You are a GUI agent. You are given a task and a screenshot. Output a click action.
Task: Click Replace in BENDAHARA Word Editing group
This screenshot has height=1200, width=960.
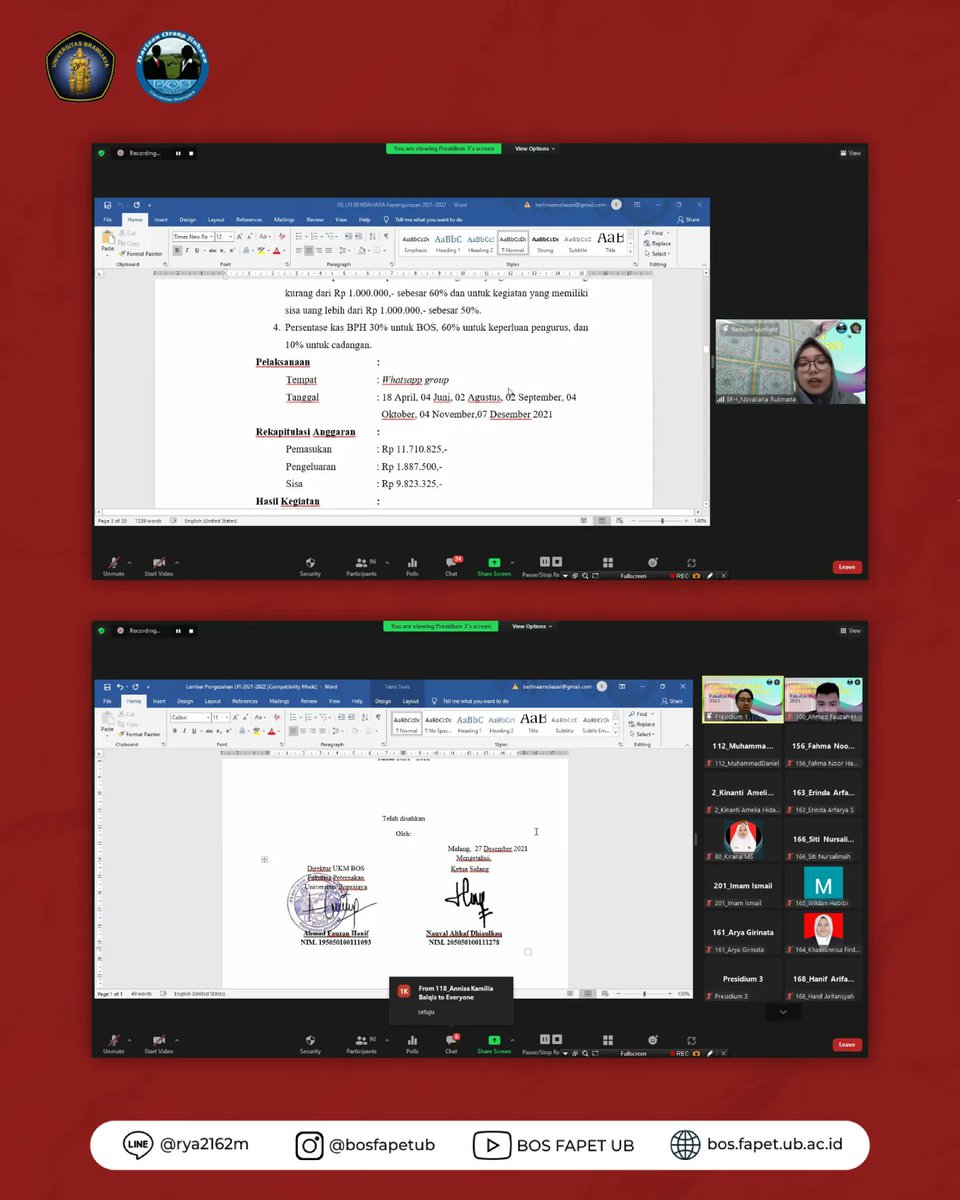tap(656, 243)
